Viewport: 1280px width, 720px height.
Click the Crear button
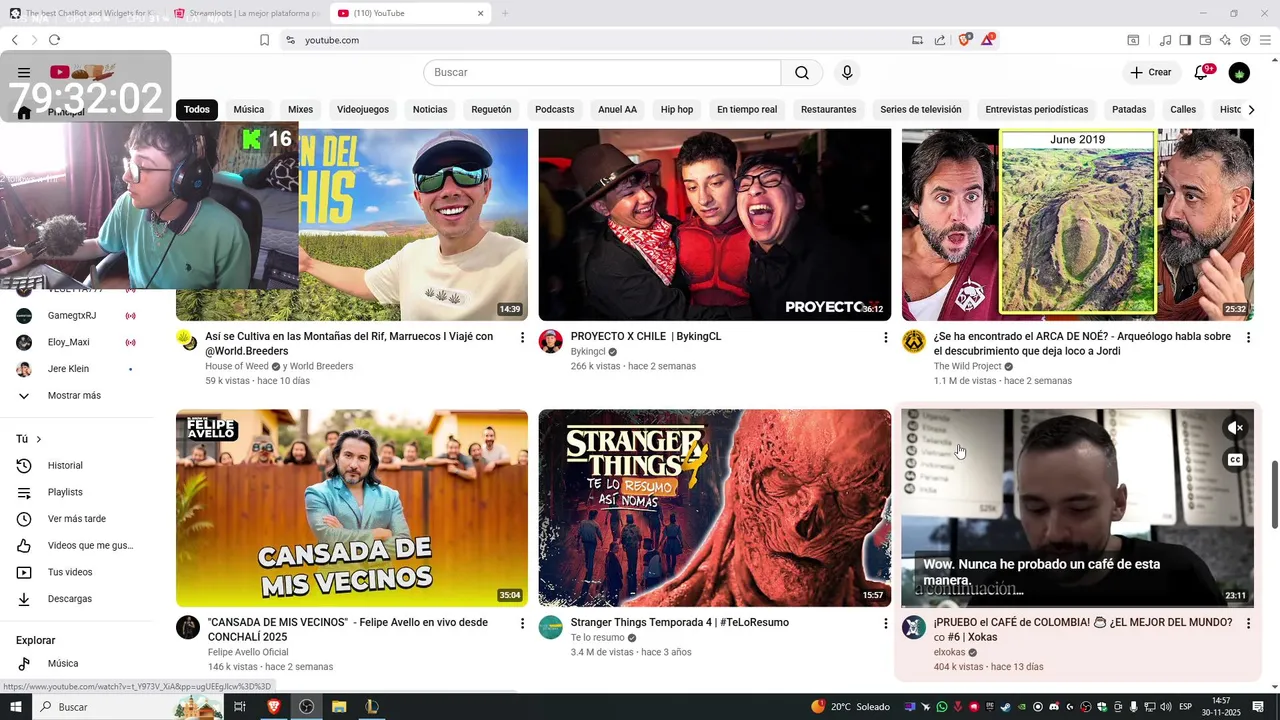coord(1151,72)
